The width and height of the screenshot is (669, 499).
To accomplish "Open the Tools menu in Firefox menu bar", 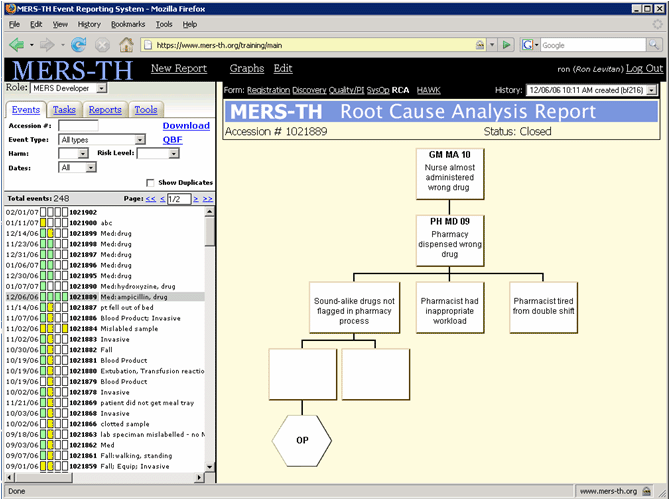I will coord(164,24).
